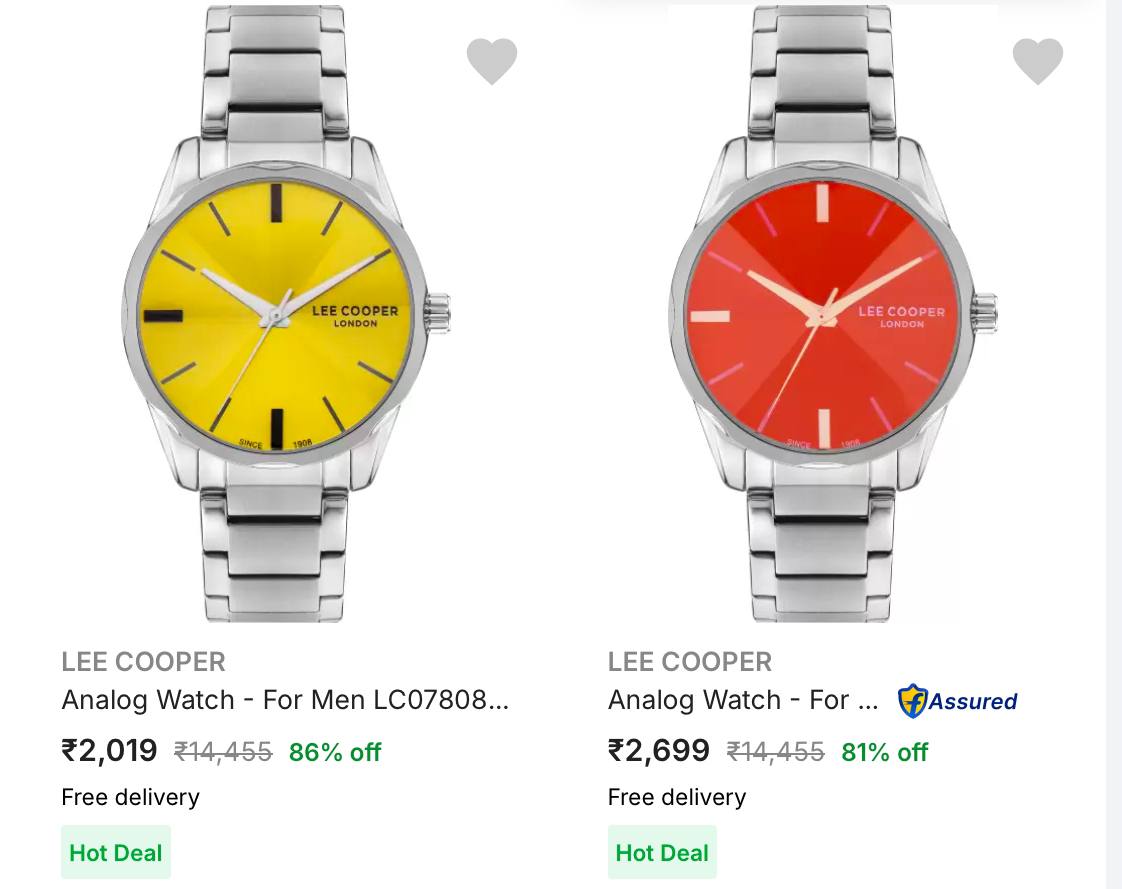Click the 86% off discount label

(335, 752)
